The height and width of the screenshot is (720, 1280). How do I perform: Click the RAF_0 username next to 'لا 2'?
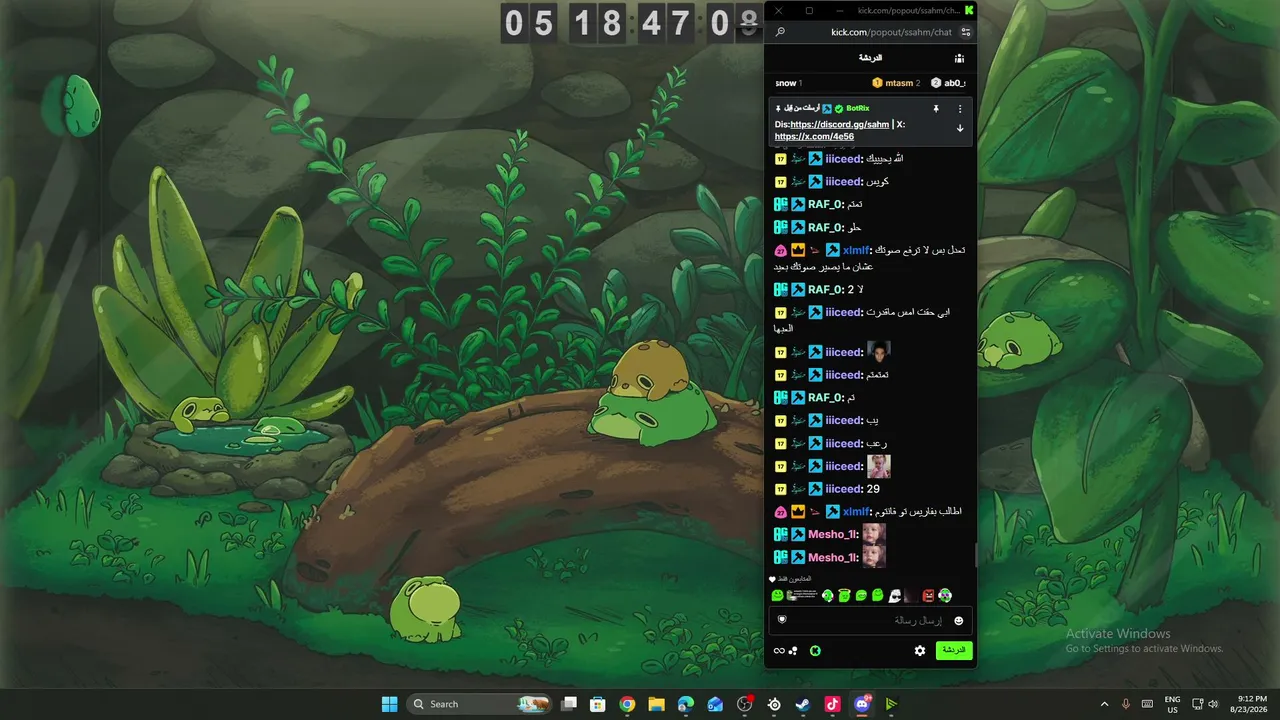point(826,290)
